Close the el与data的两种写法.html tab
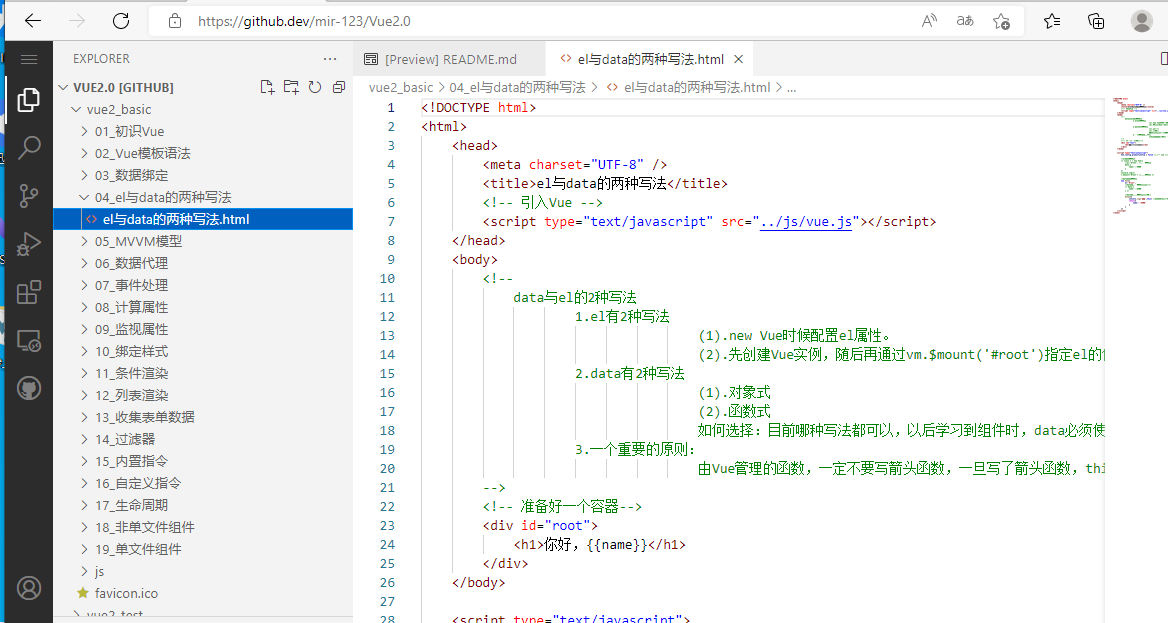Screen dimensions: 1168x623 (738, 59)
